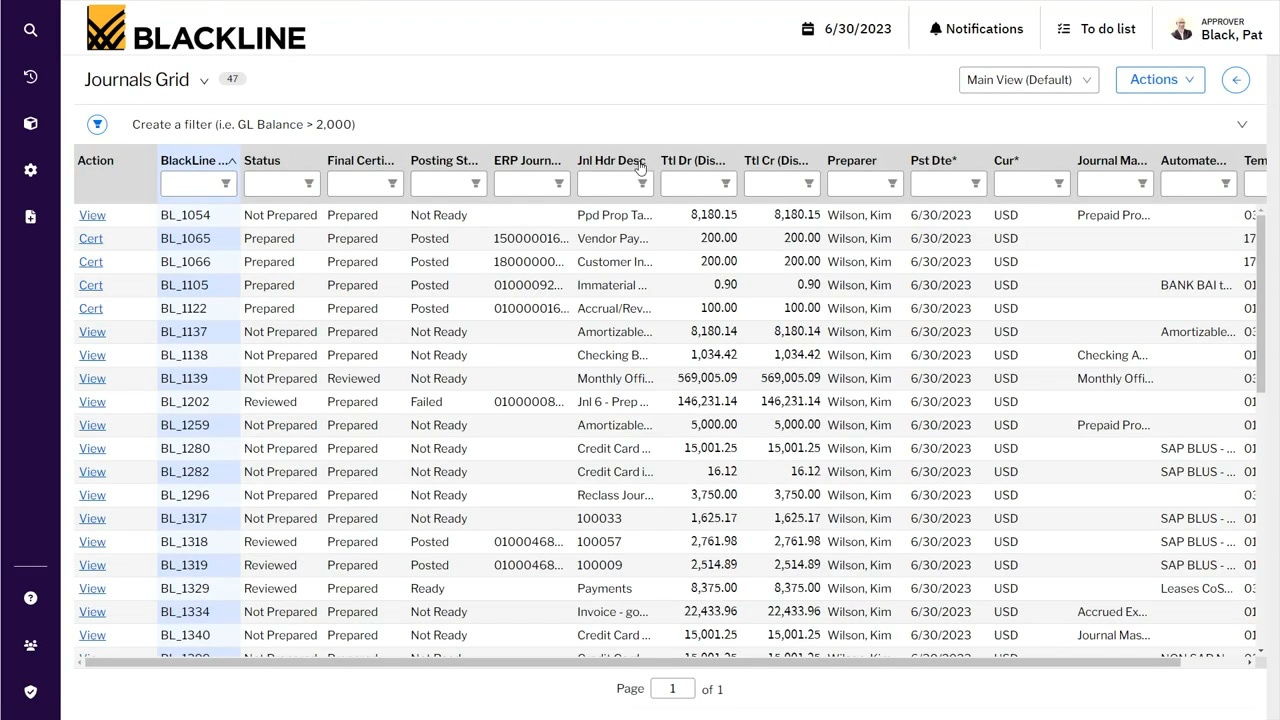Click View link for BL_1329
The image size is (1280, 720).
[92, 588]
